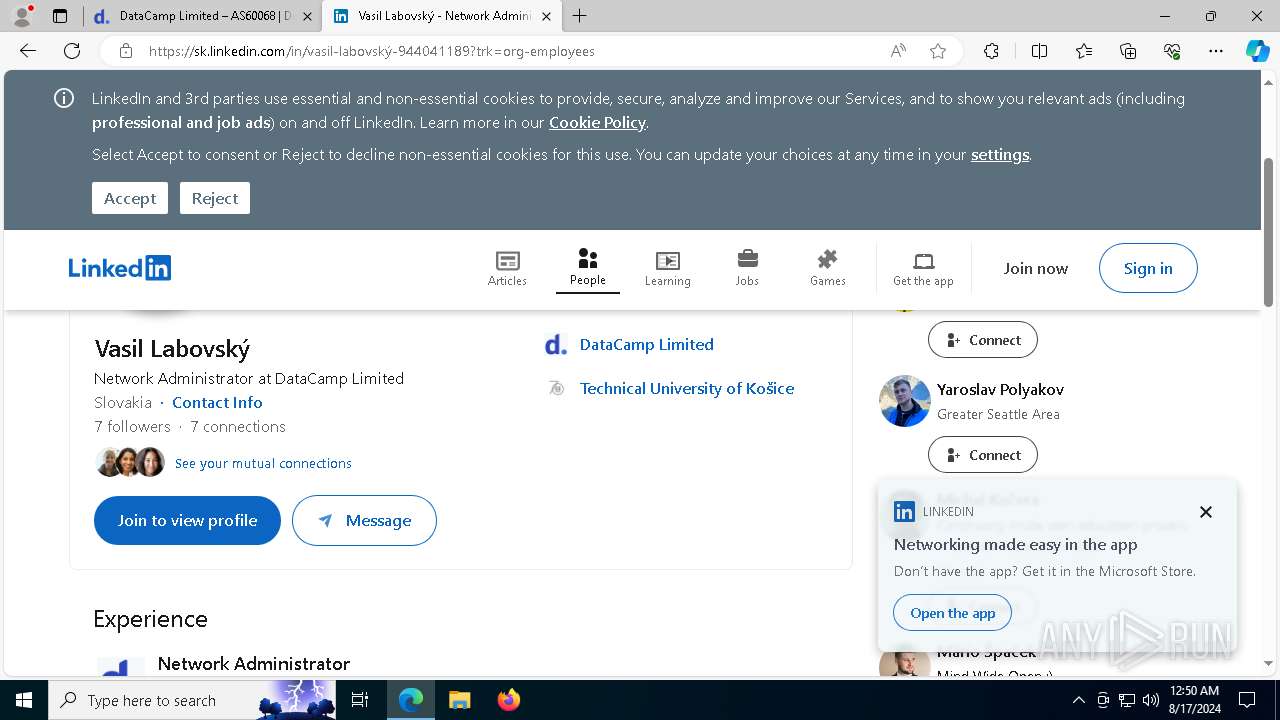View site information lock icon
The width and height of the screenshot is (1280, 720).
tap(125, 51)
